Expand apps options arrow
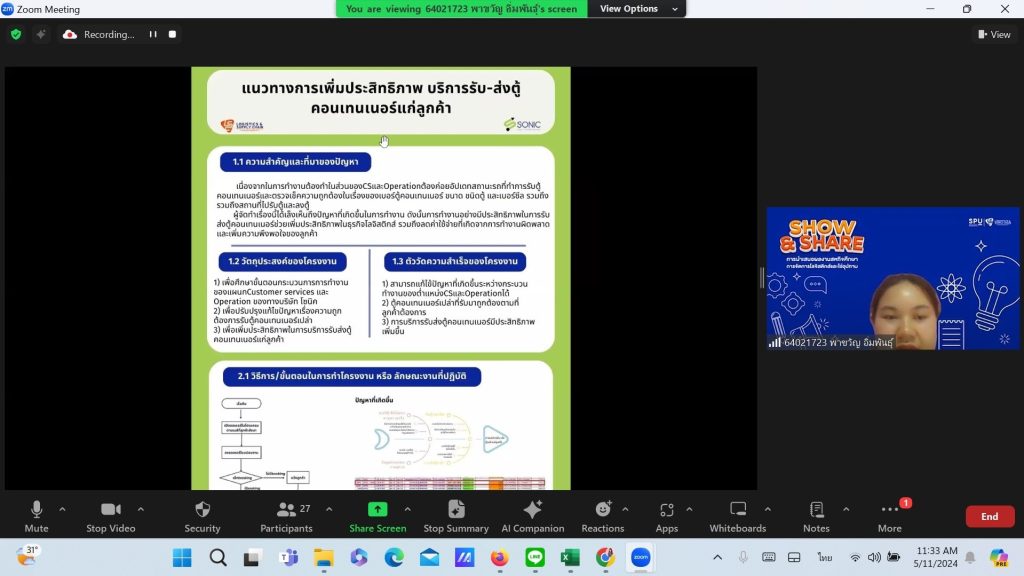Screen dimensions: 1024x576 689,509
